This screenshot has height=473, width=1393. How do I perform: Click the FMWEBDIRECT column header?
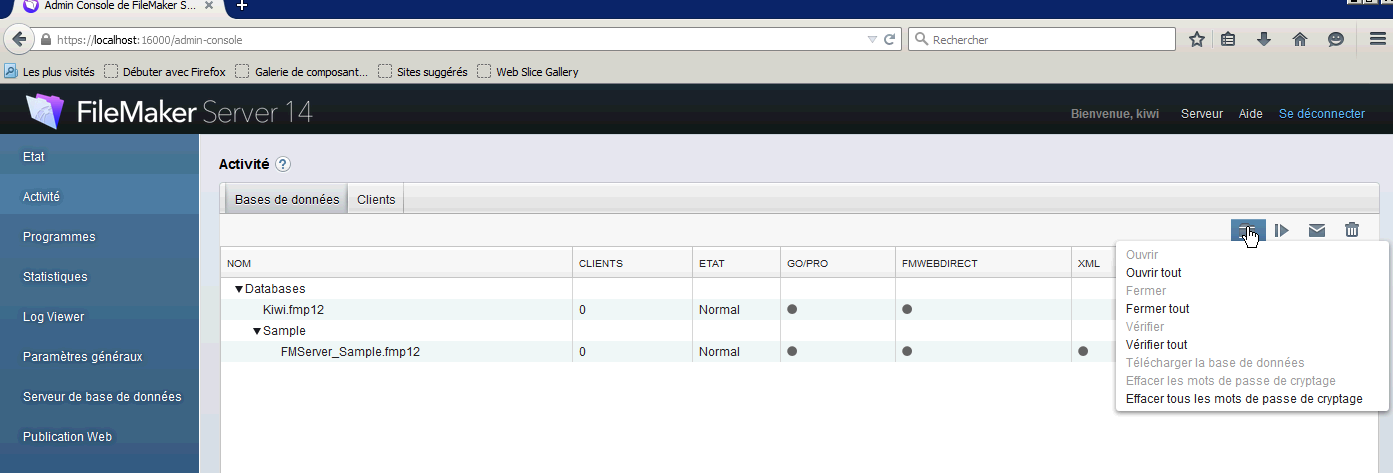983,263
